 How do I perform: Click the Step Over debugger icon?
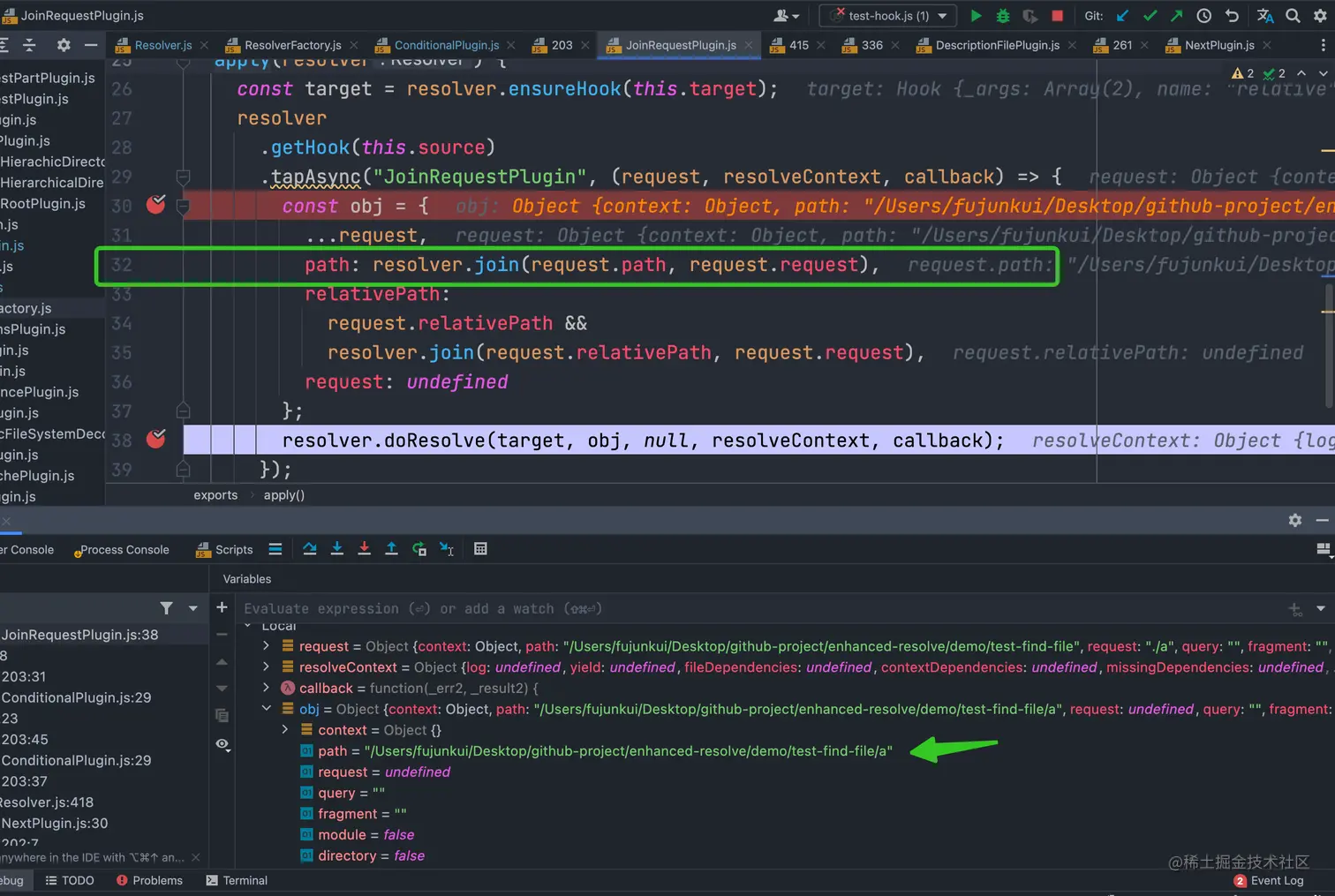tap(310, 549)
